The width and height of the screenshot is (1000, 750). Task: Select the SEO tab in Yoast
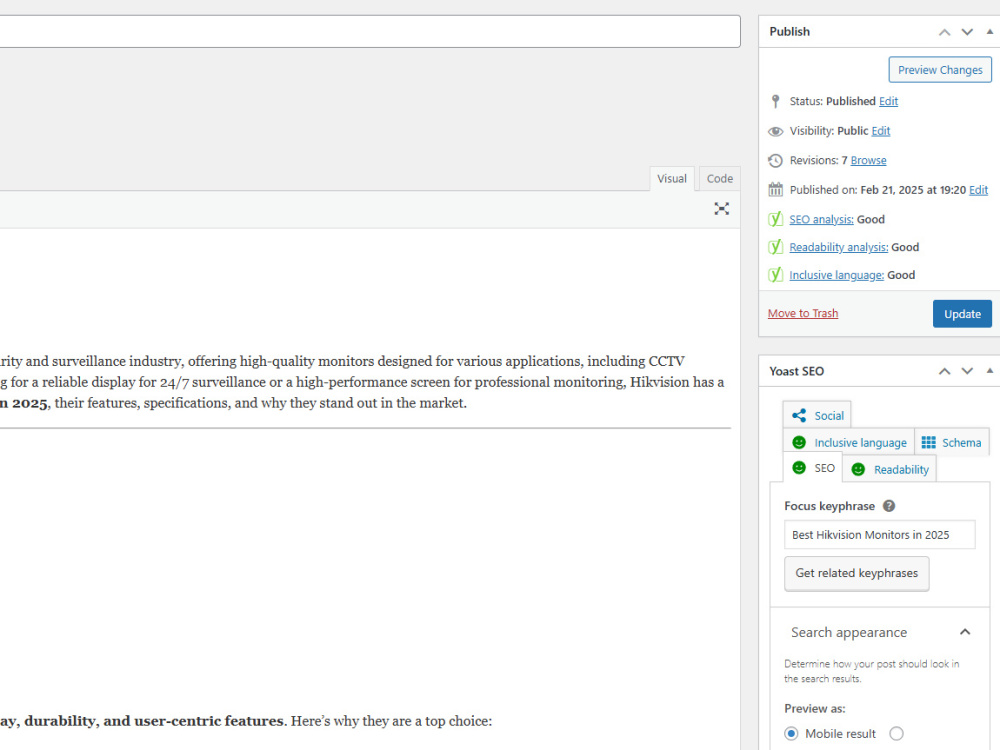812,468
